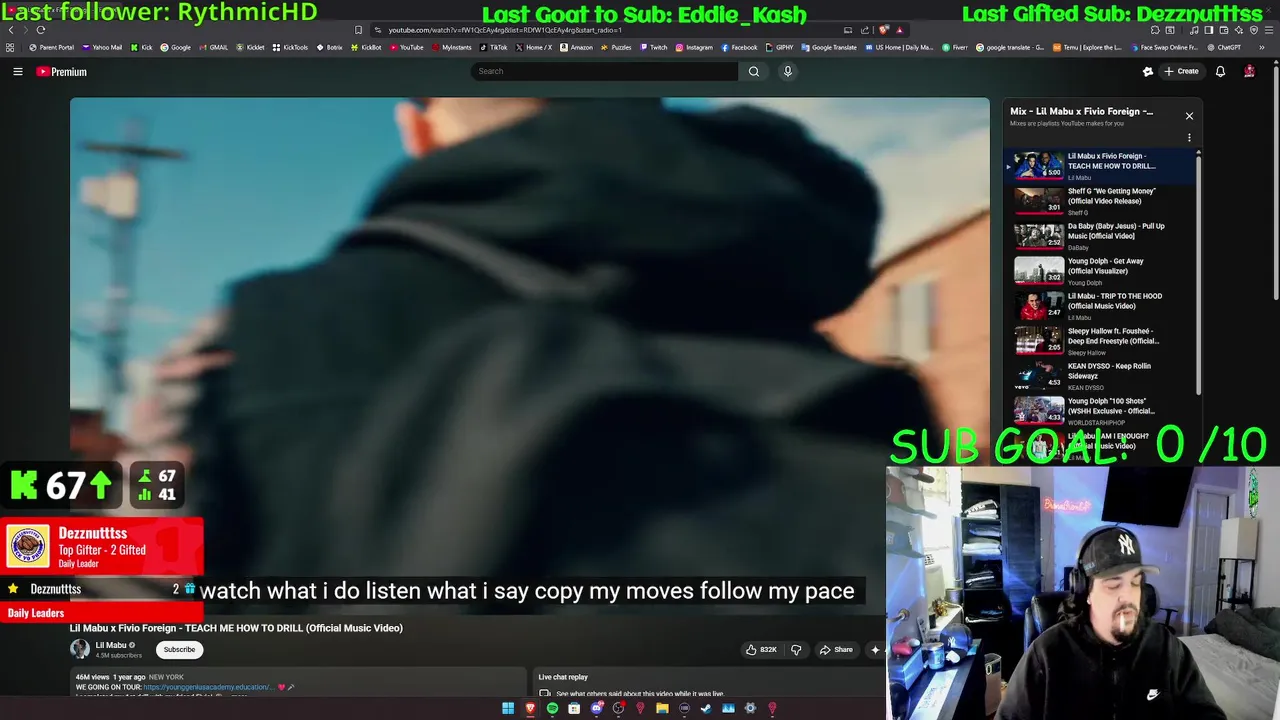This screenshot has height=720, width=1280.
Task: Open the browser menu hamburger
Action: [x=1269, y=30]
